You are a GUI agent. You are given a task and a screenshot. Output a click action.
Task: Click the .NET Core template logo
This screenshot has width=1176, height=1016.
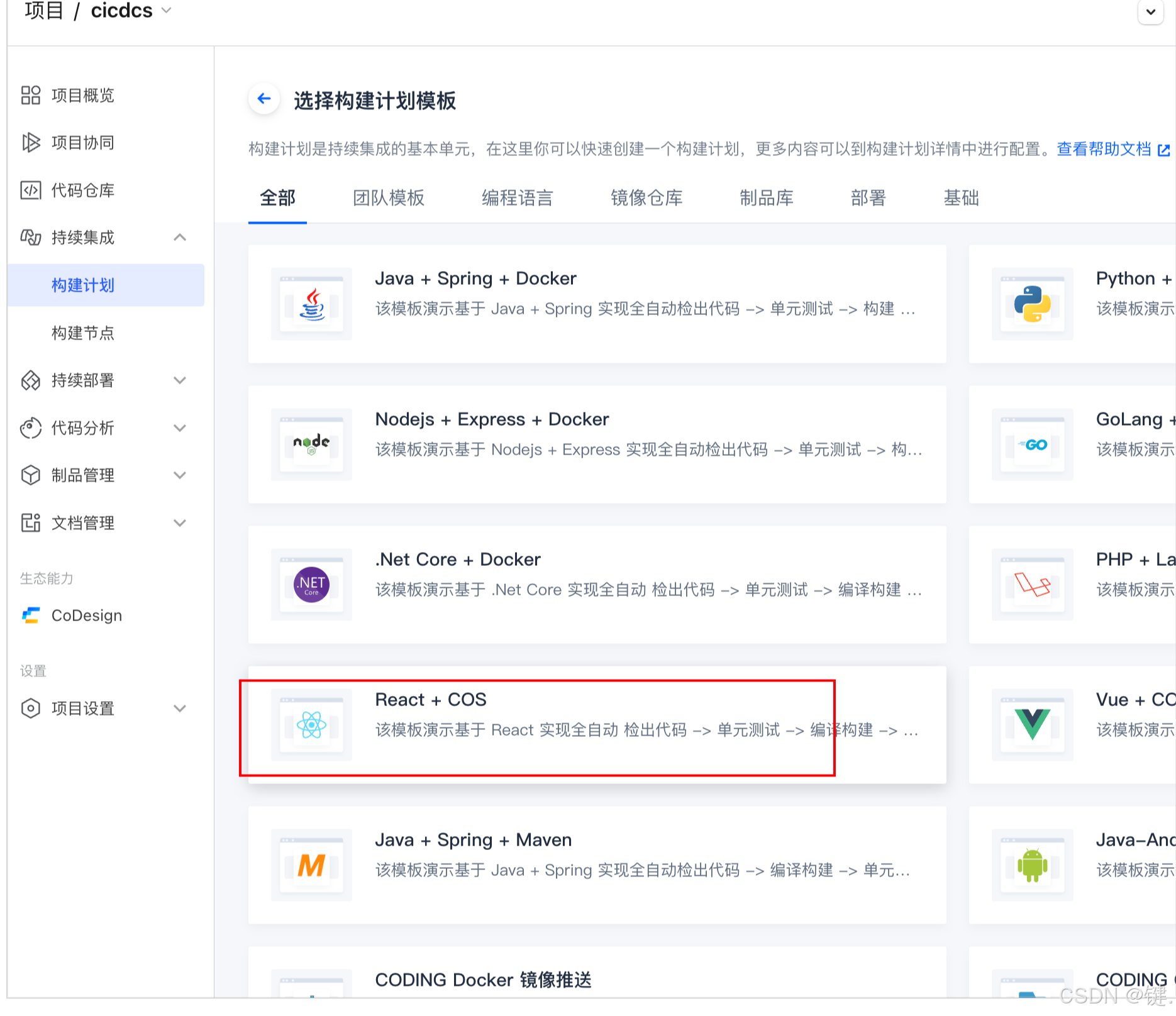click(x=311, y=585)
